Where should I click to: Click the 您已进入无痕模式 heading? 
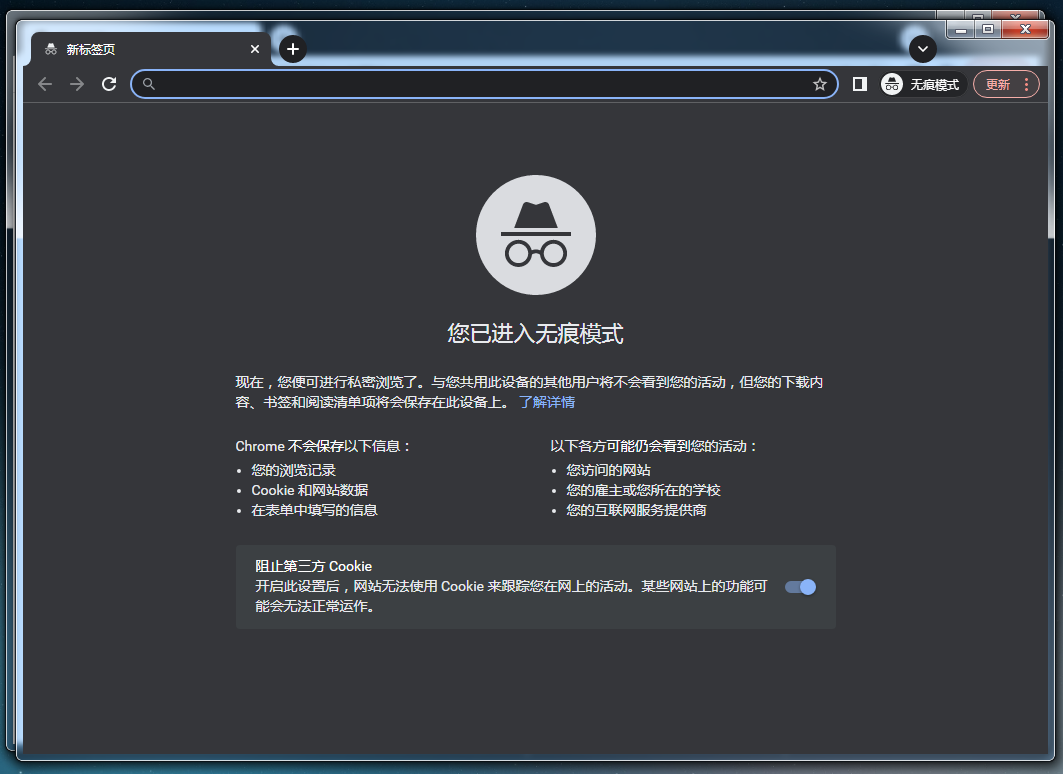(536, 333)
